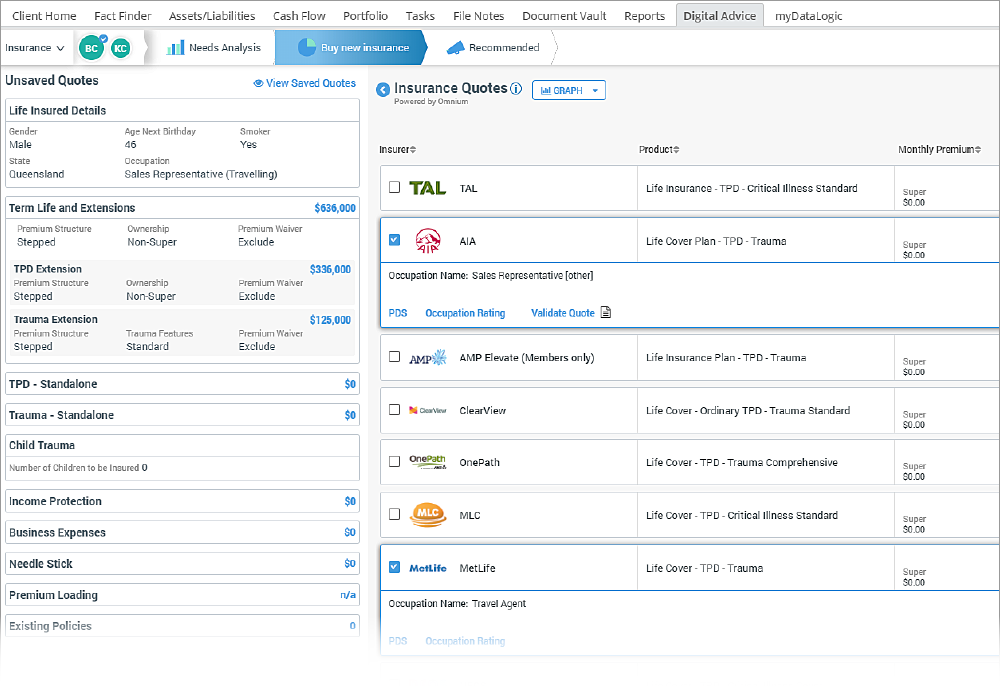1000x700 pixels.
Task: Switch to the Cash Flow tab
Action: tap(299, 16)
